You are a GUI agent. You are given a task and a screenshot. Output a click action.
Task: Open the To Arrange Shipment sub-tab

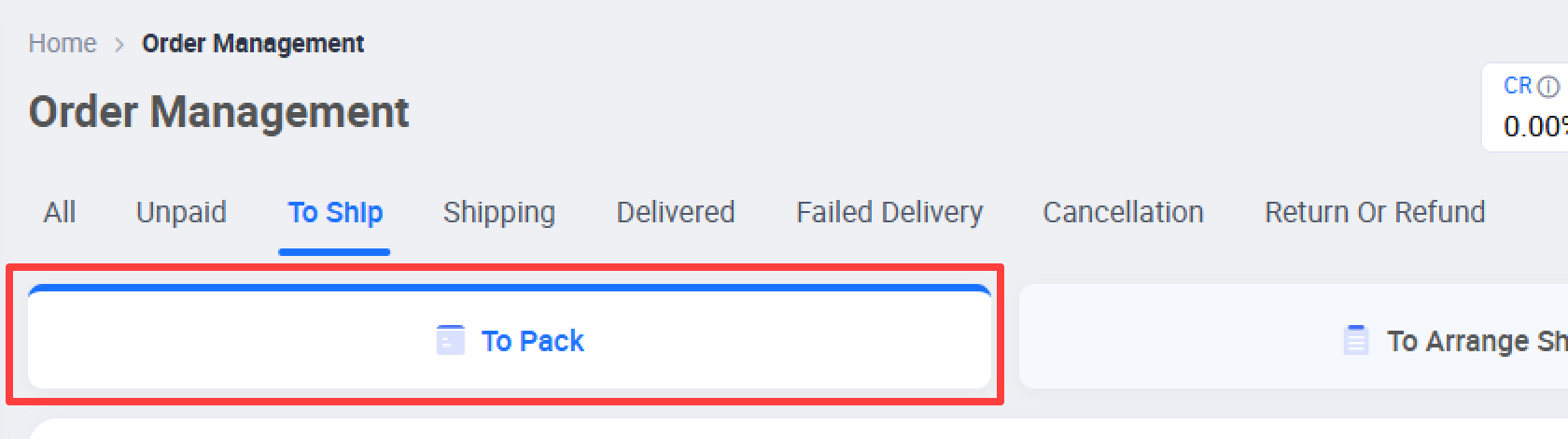[x=1294, y=336]
